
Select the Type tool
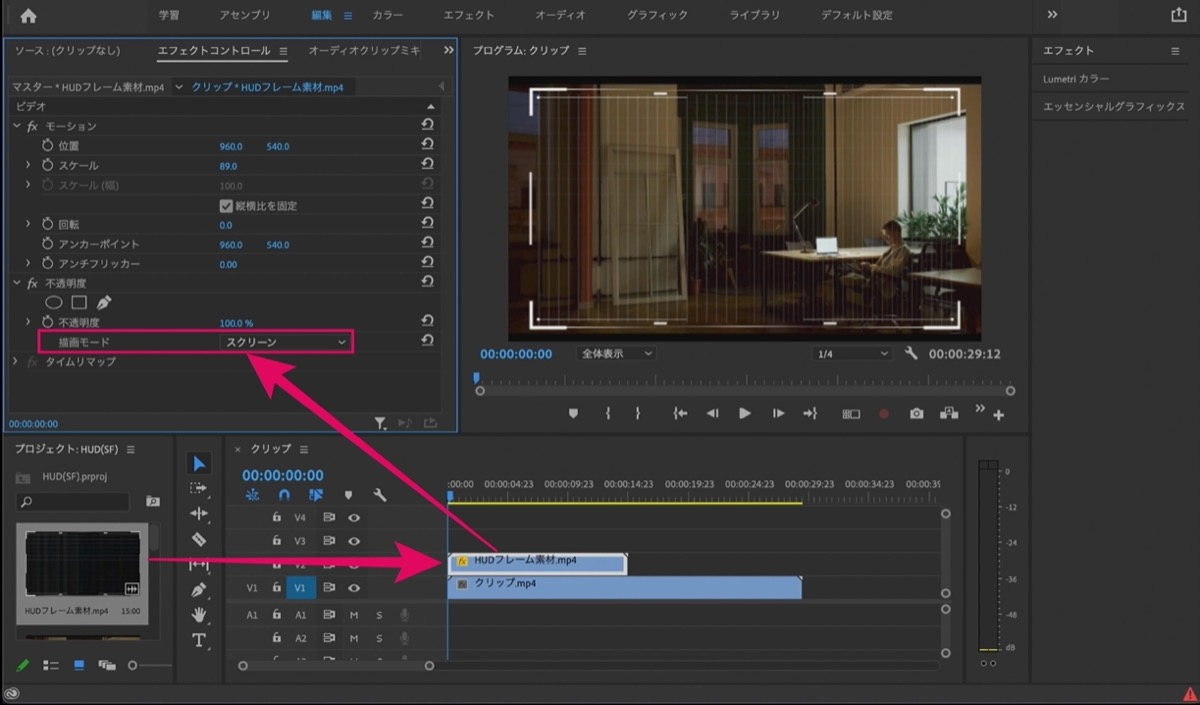[199, 640]
